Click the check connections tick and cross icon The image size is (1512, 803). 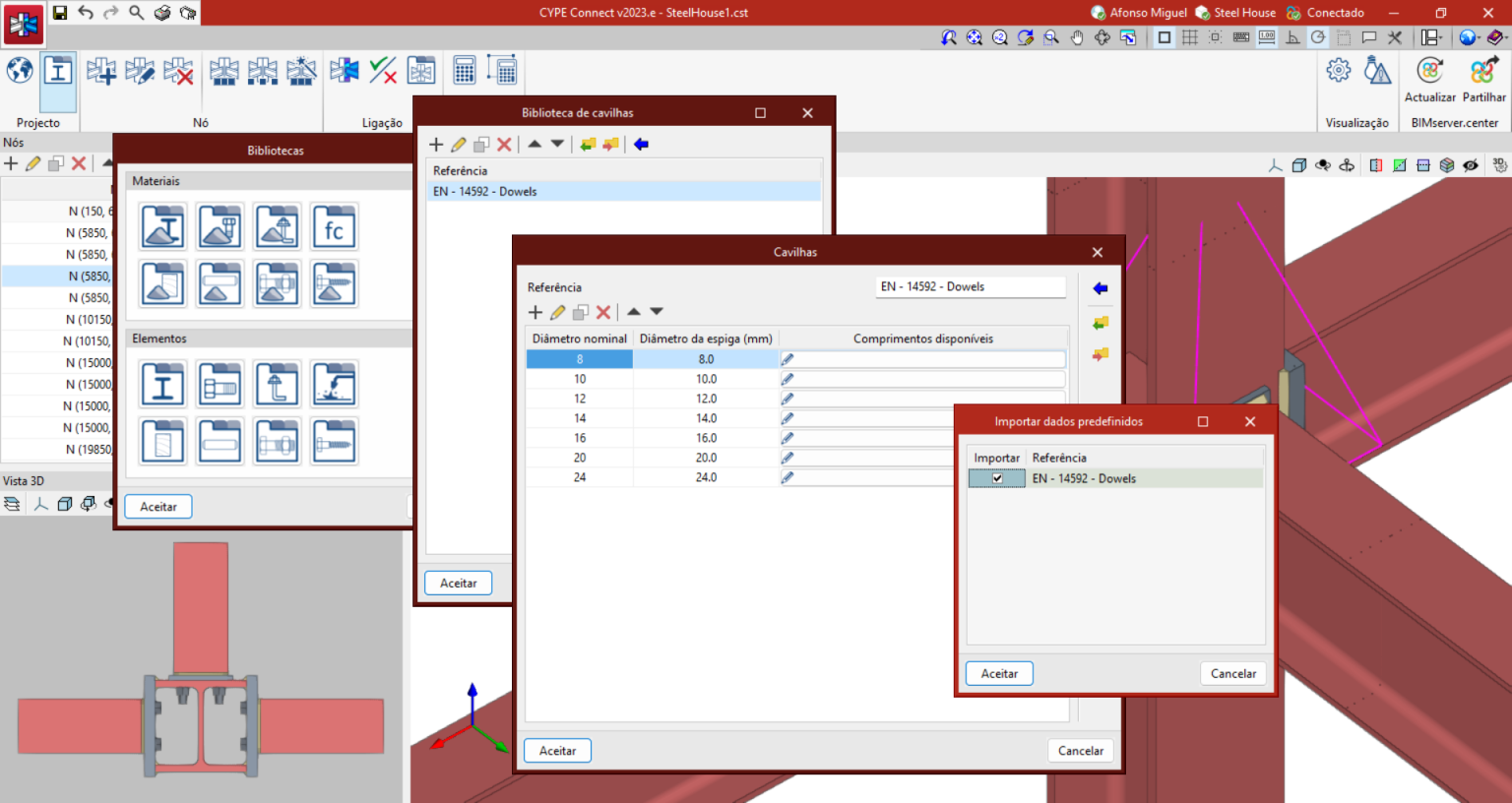(383, 71)
